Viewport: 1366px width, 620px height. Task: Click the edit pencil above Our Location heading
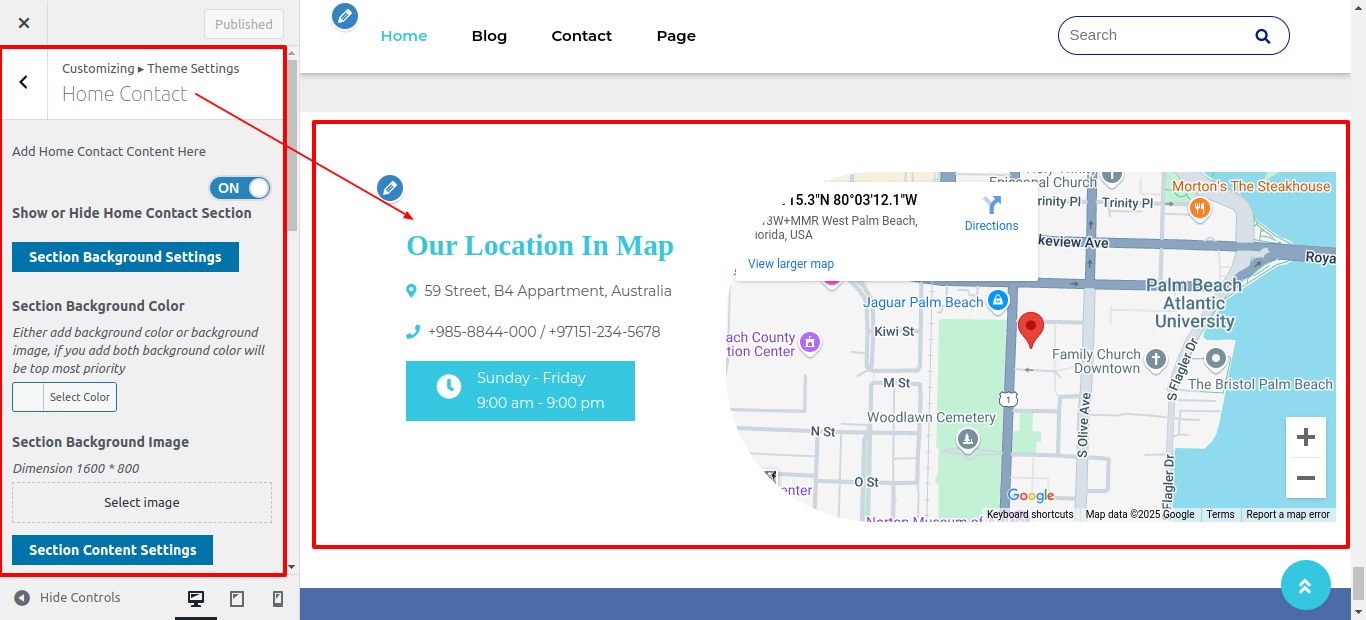click(x=390, y=187)
